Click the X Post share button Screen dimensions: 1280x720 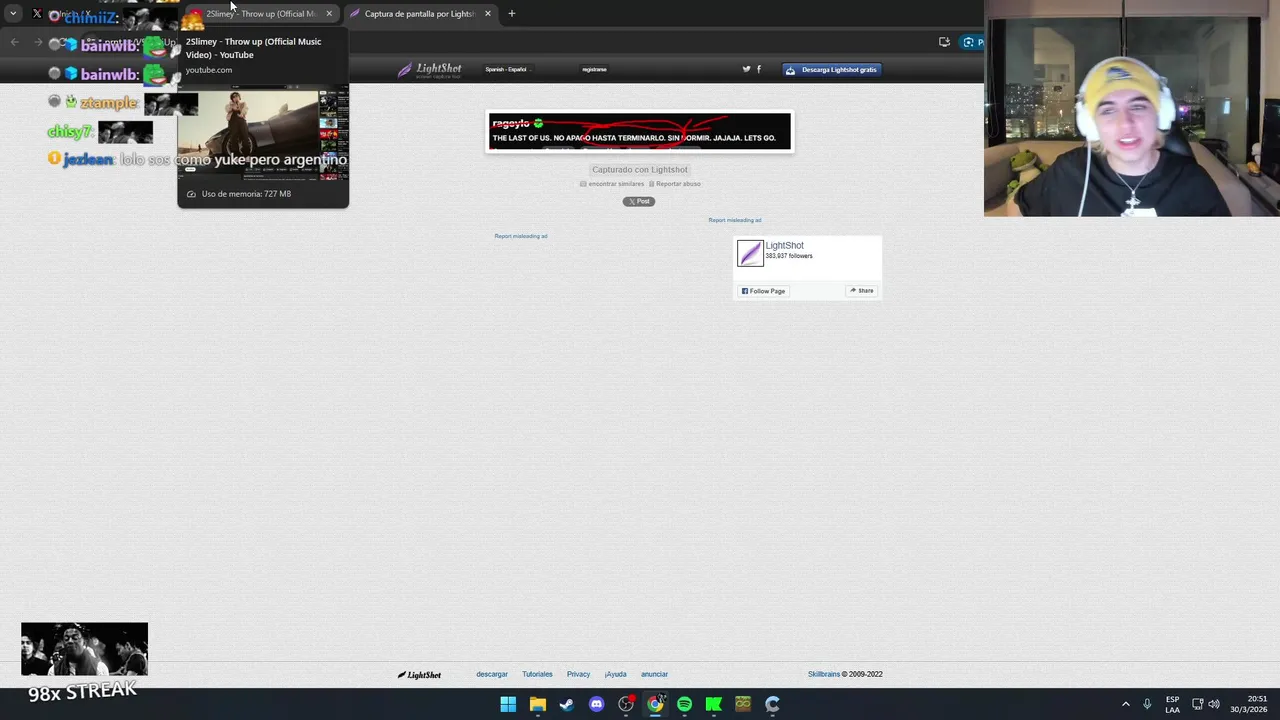[x=639, y=201]
